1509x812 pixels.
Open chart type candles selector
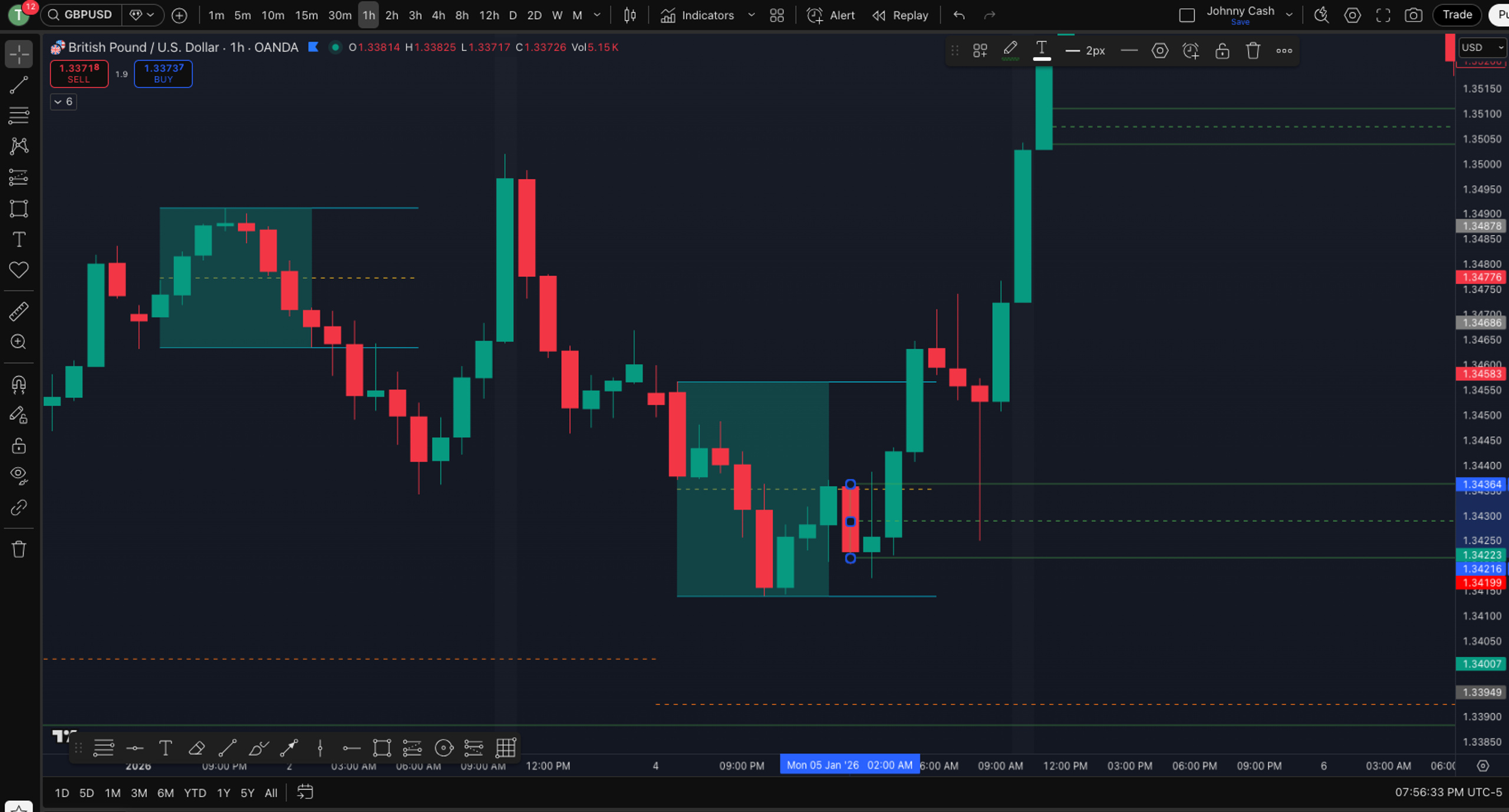(630, 15)
